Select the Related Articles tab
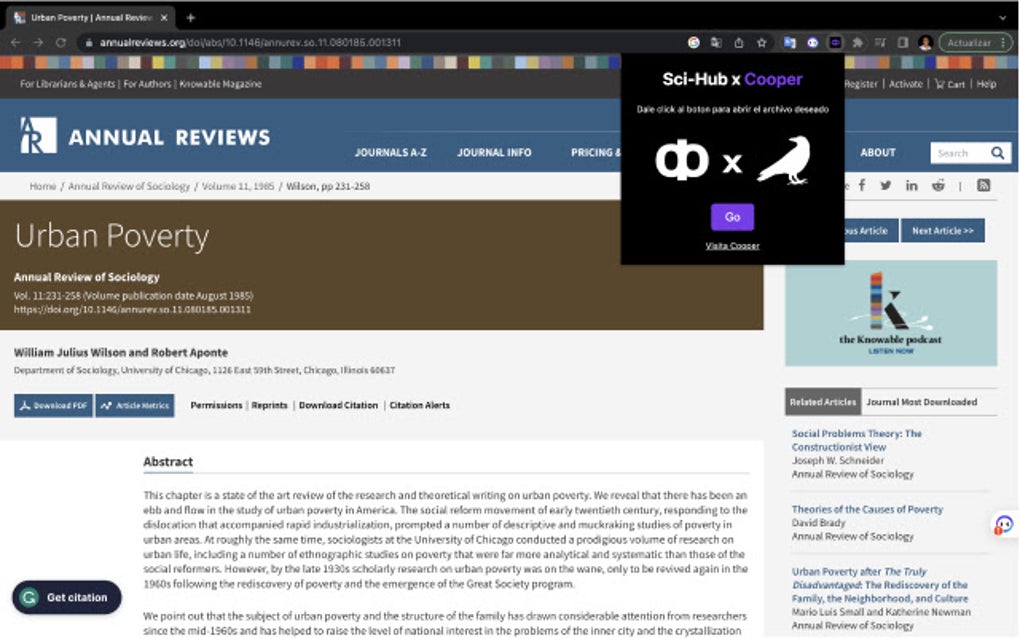Screen dimensions: 1020x638 (823, 402)
